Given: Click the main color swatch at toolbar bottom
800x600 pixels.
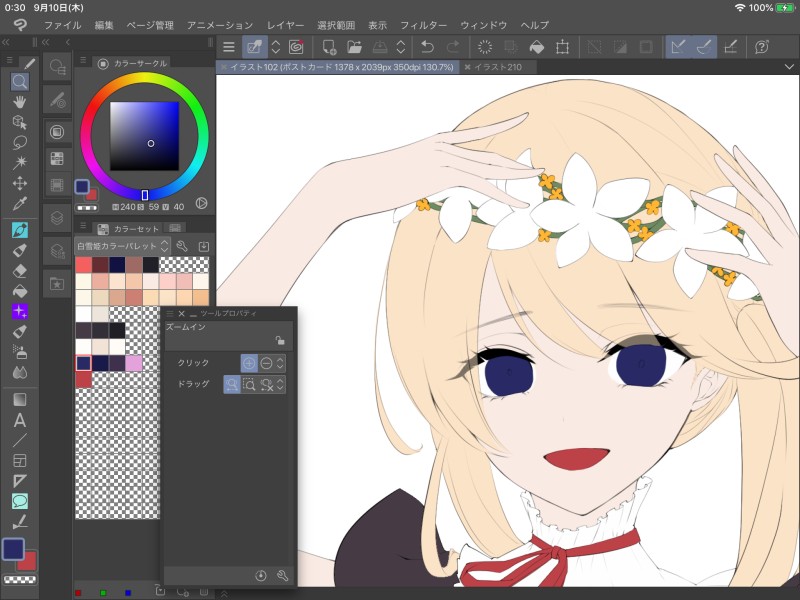Looking at the screenshot, I should coord(13,549).
